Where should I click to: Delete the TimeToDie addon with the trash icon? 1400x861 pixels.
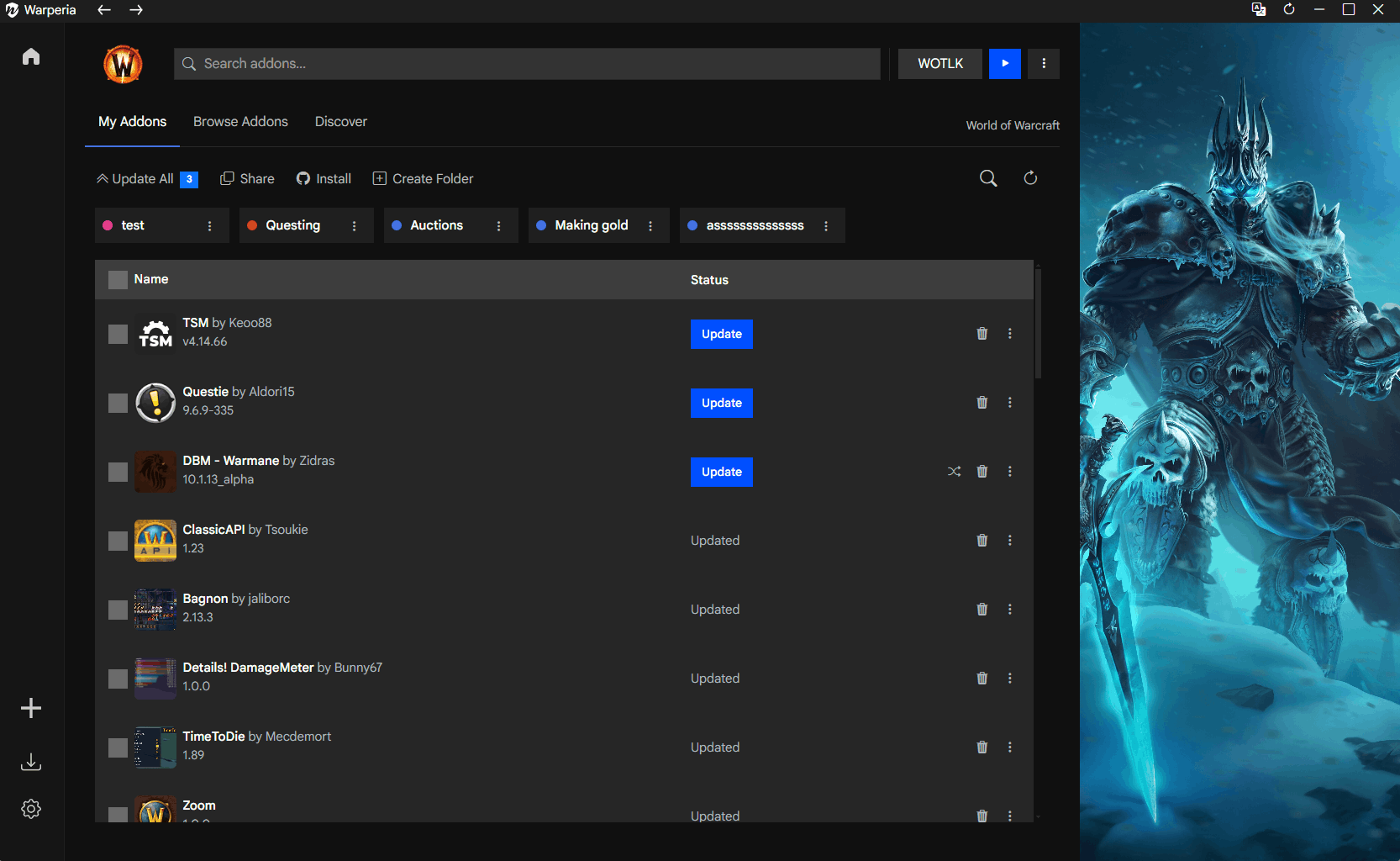pos(982,747)
